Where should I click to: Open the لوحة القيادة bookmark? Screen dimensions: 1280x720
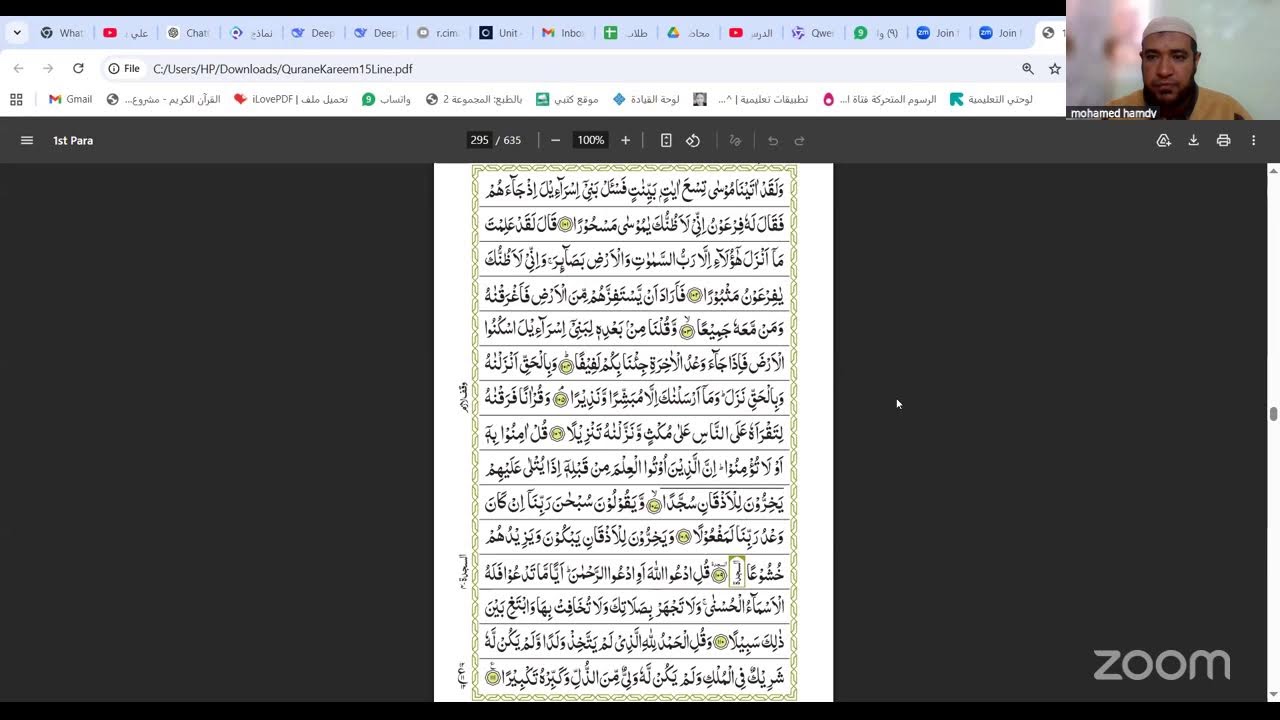tap(646, 99)
